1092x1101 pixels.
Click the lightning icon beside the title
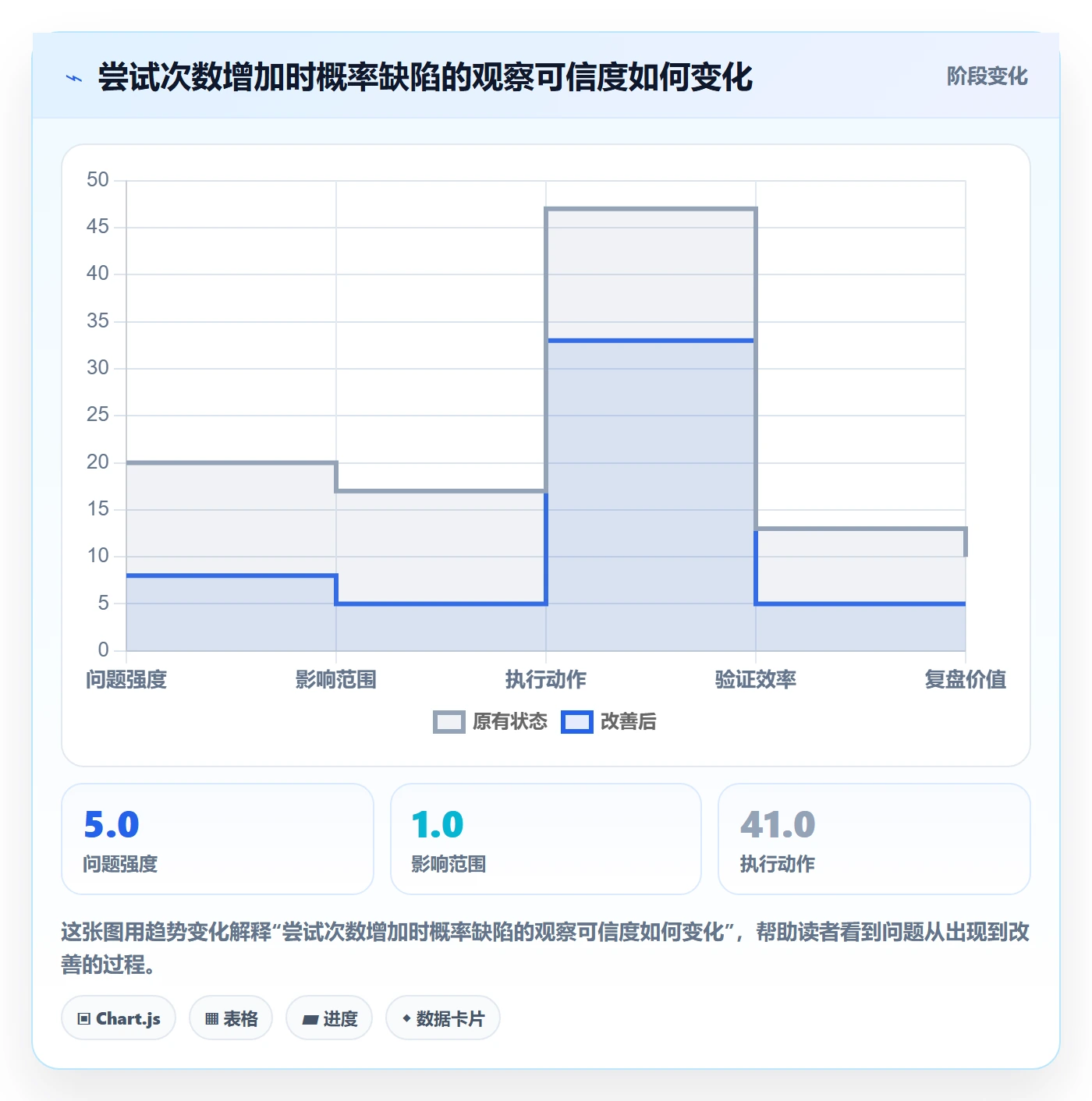click(74, 78)
